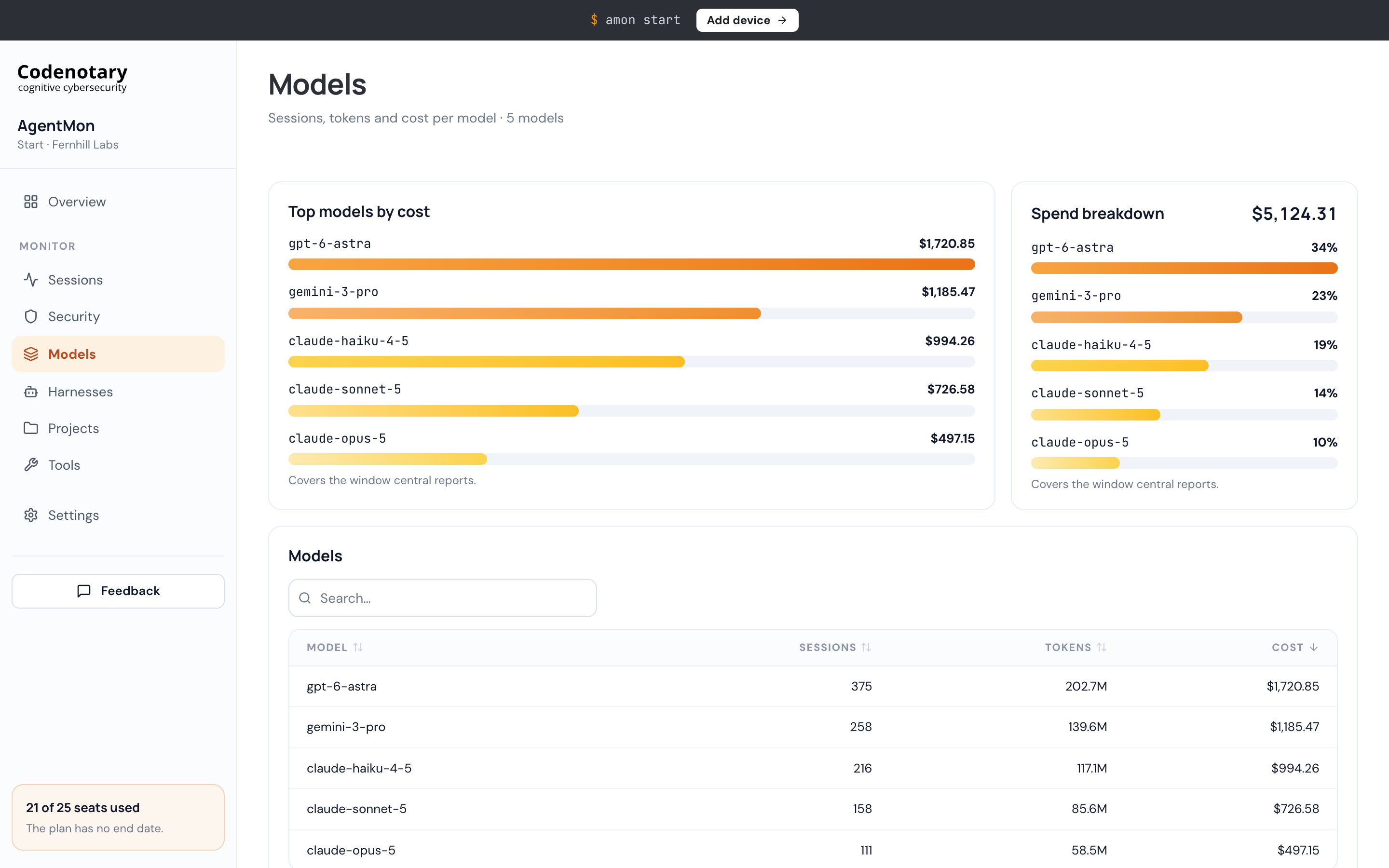
Task: Click gpt-6-astra bar in Spend breakdown
Action: point(1184,268)
